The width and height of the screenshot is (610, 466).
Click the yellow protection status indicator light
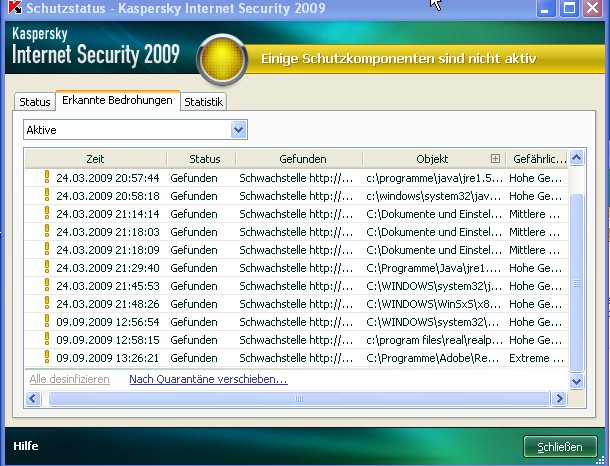pyautogui.click(x=222, y=60)
